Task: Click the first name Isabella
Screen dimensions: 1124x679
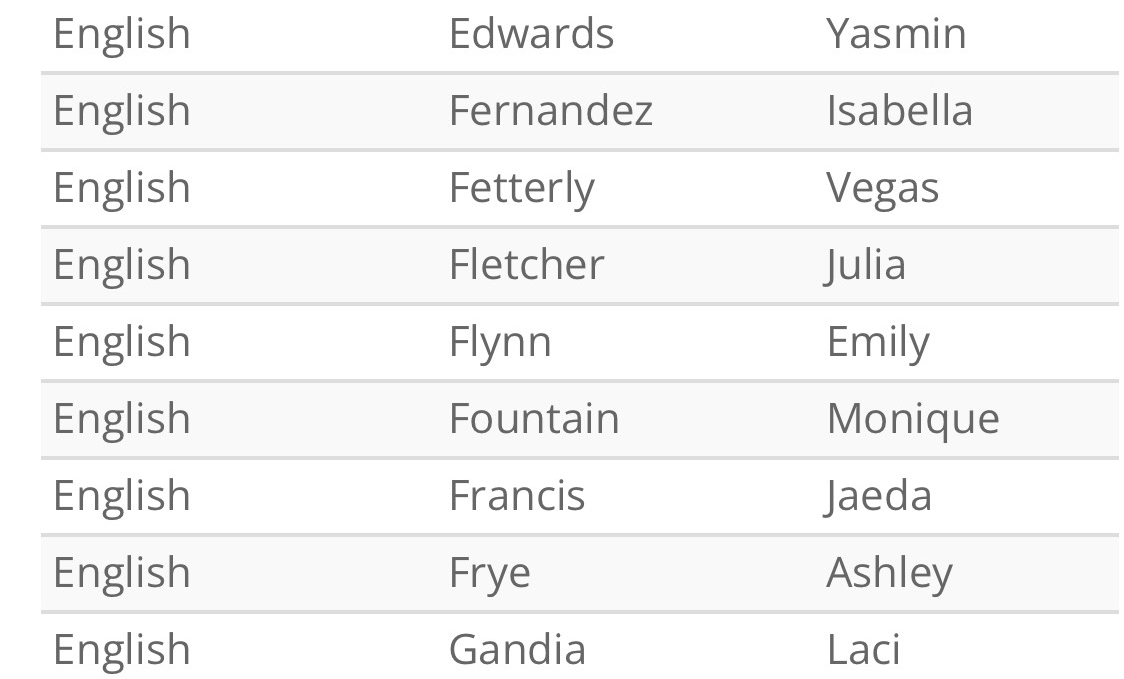Action: click(x=899, y=110)
